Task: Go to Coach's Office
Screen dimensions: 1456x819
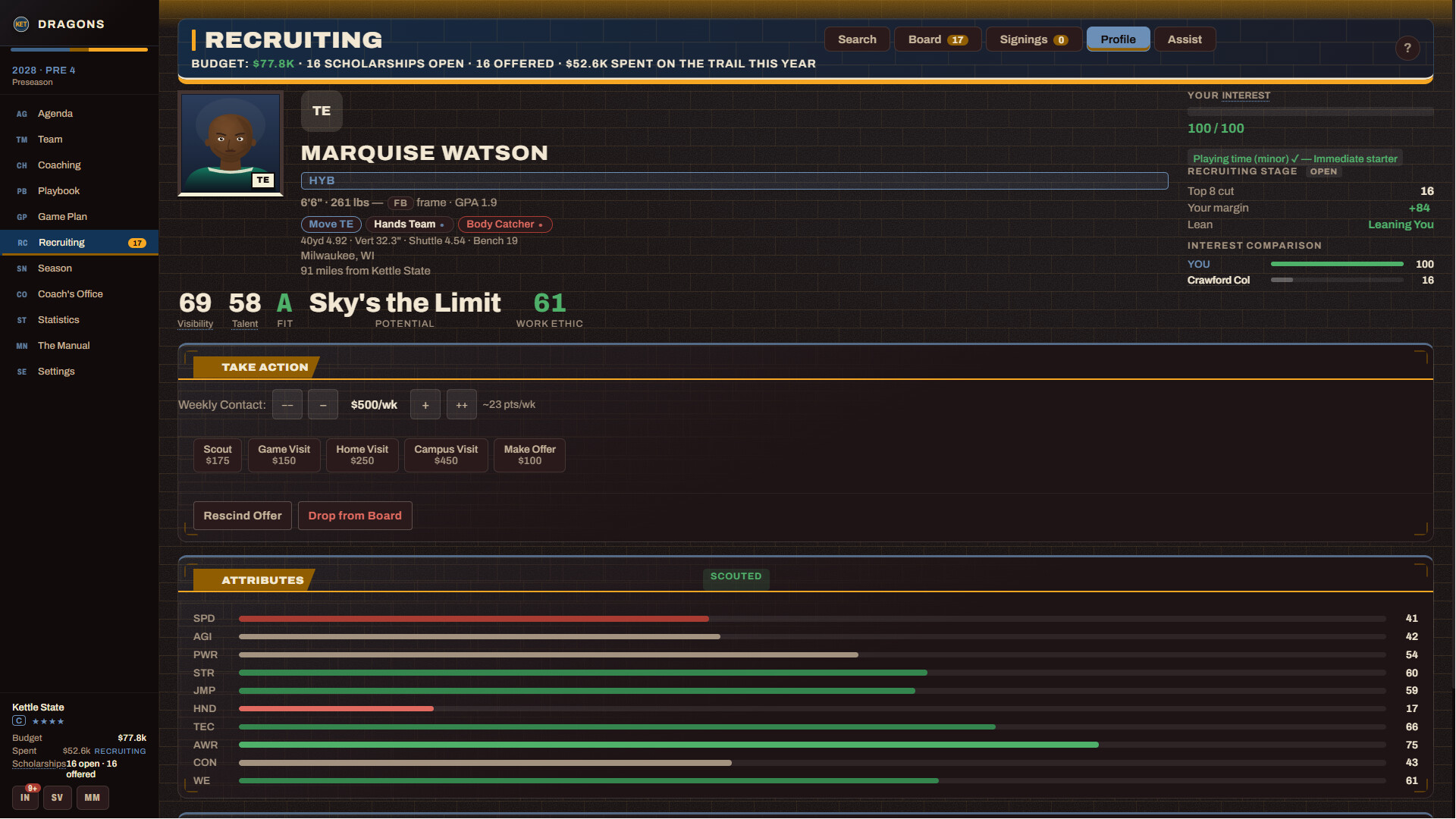Action: pos(80,294)
